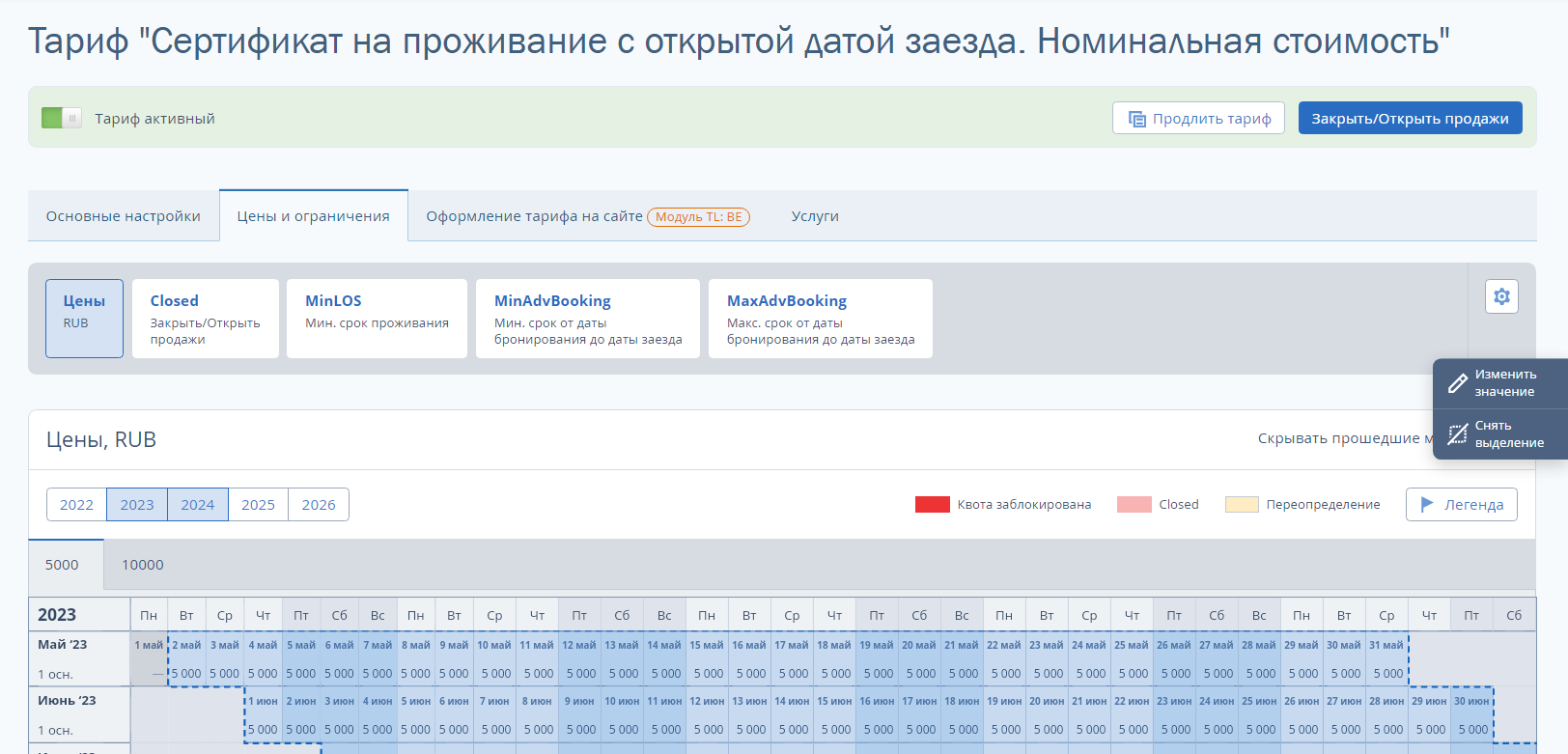Select the "MaxAdvBooking" restriction card

[x=821, y=319]
